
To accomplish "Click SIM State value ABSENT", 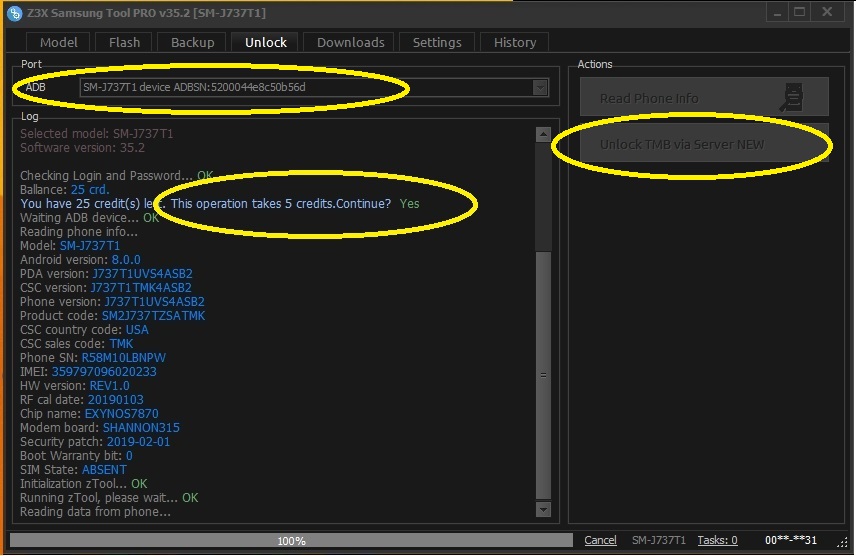I will tap(104, 470).
